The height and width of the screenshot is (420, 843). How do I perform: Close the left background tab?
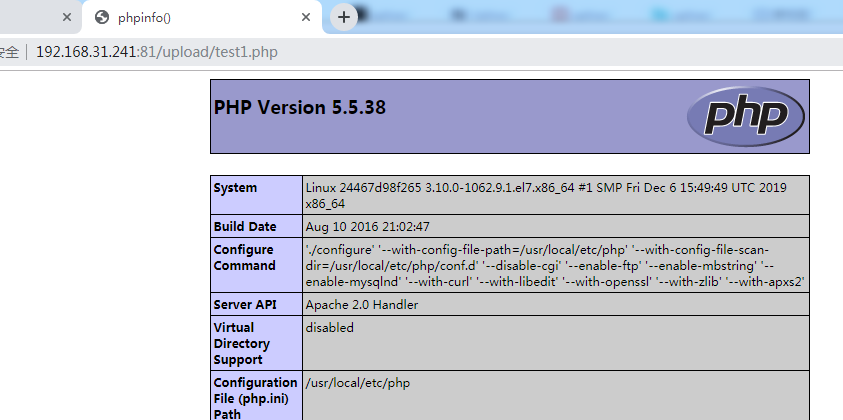(67, 17)
